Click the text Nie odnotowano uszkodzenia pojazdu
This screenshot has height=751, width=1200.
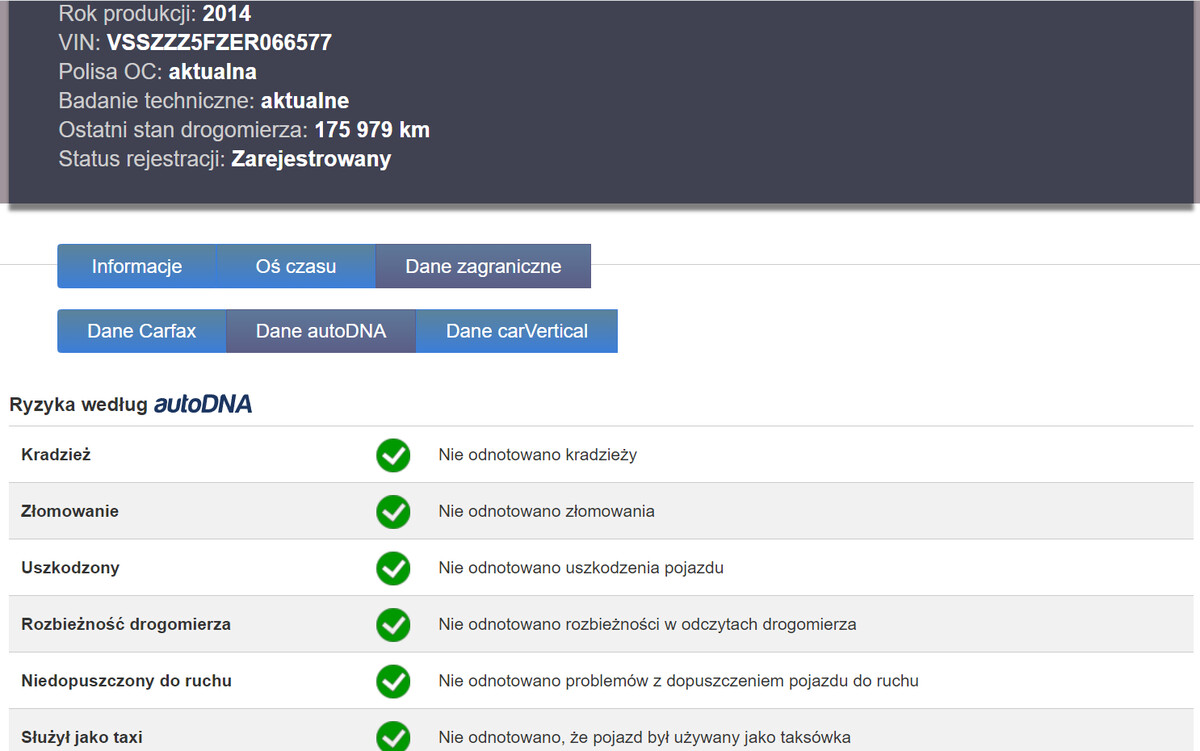(581, 567)
